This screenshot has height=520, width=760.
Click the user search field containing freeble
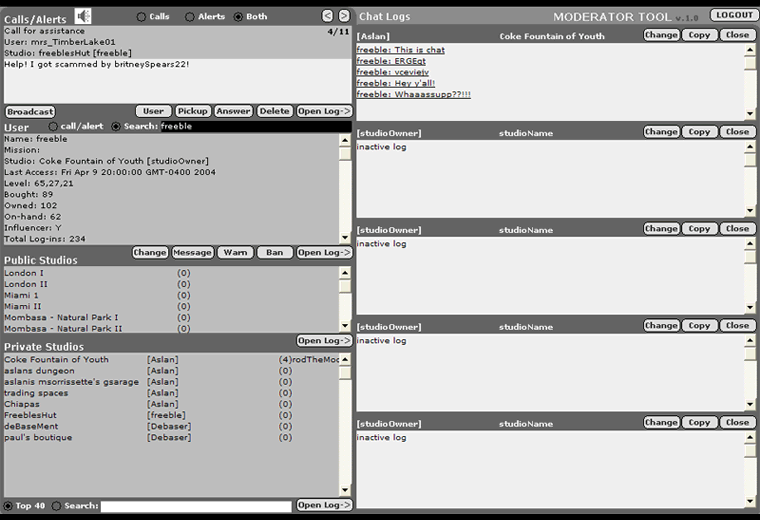click(255, 126)
